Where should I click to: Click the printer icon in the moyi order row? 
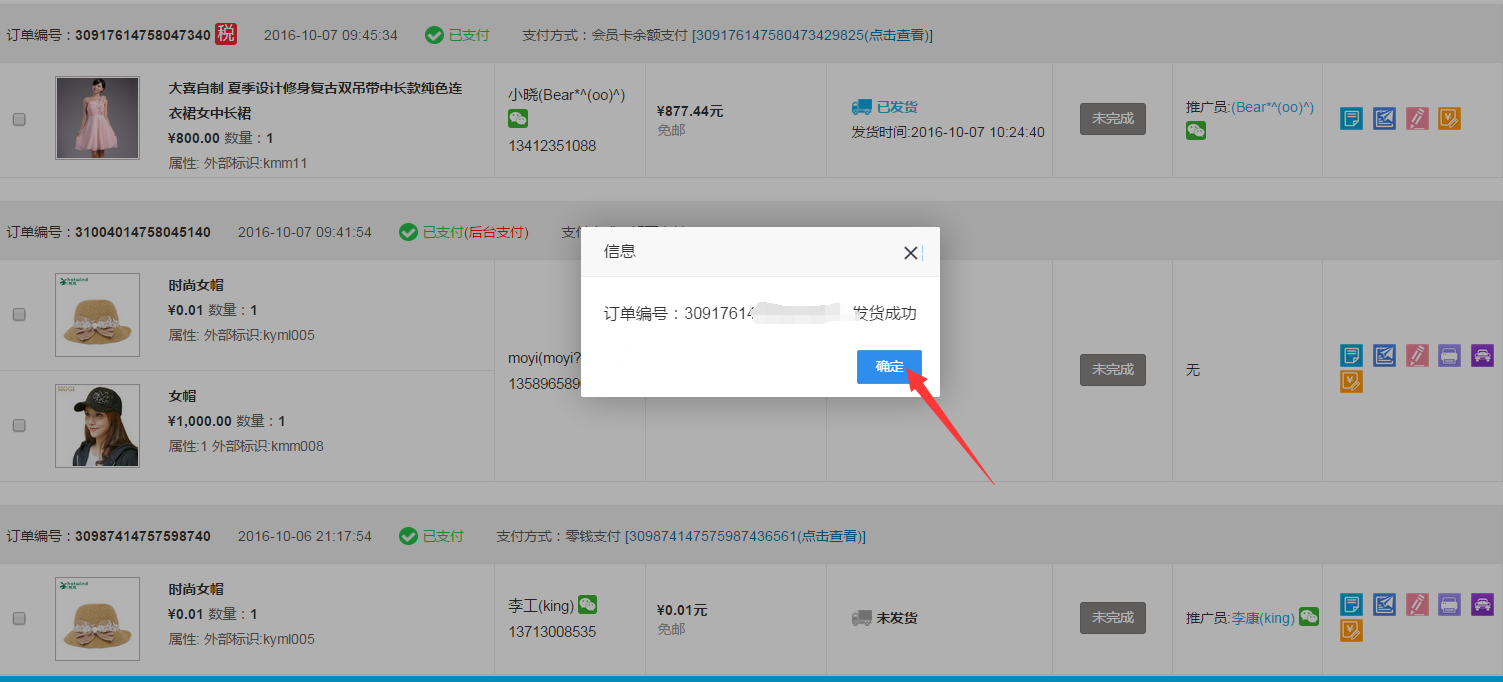1449,355
